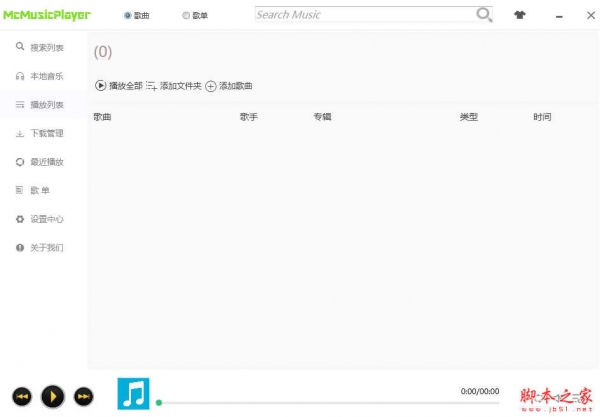This screenshot has width=600, height=417.
Task: Click the magnifier search icon in search box
Action: (484, 15)
